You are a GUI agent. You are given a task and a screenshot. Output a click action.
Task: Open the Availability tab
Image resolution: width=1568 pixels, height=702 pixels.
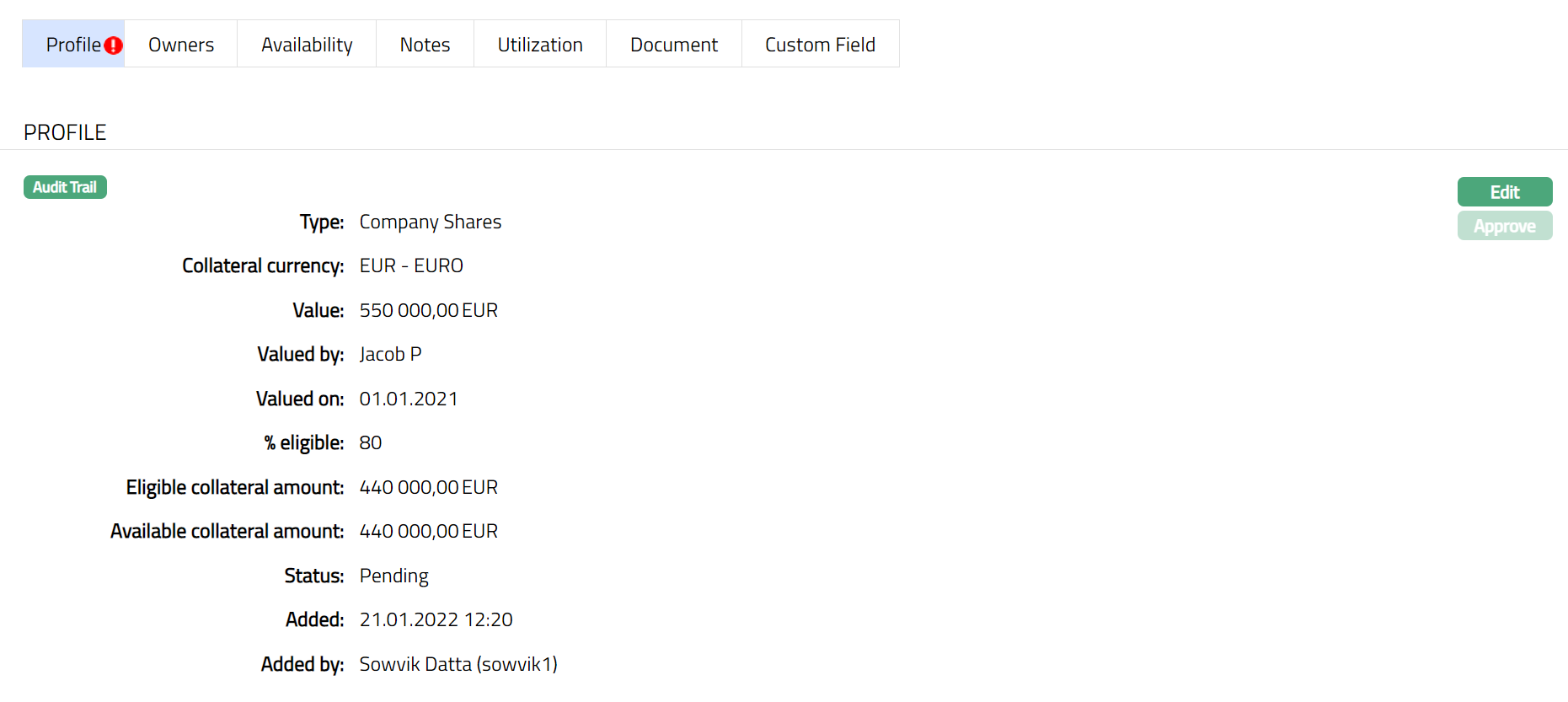click(307, 45)
